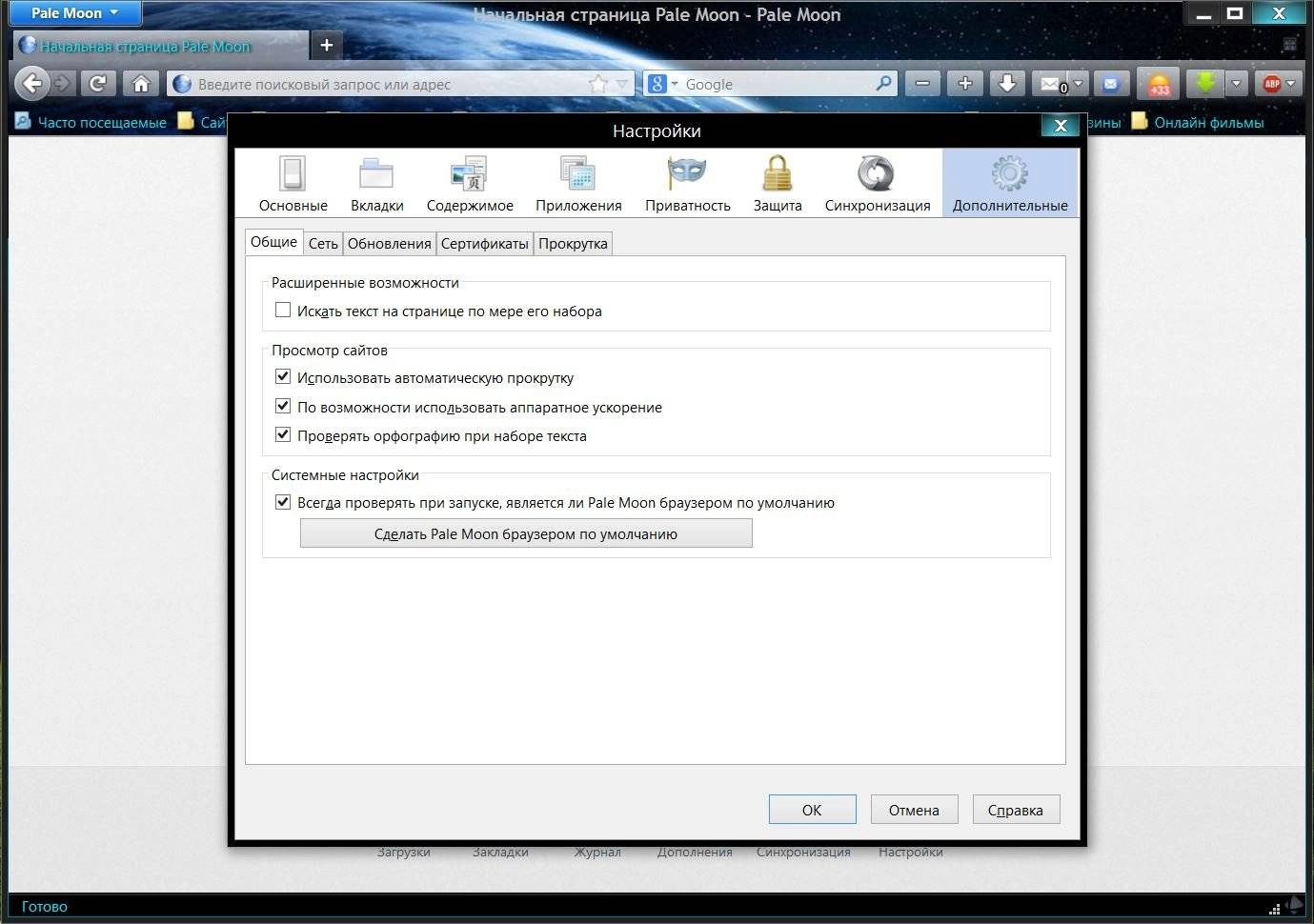This screenshot has width=1314, height=924.
Task: Click the weather +33 toolbar icon
Action: point(1160,84)
